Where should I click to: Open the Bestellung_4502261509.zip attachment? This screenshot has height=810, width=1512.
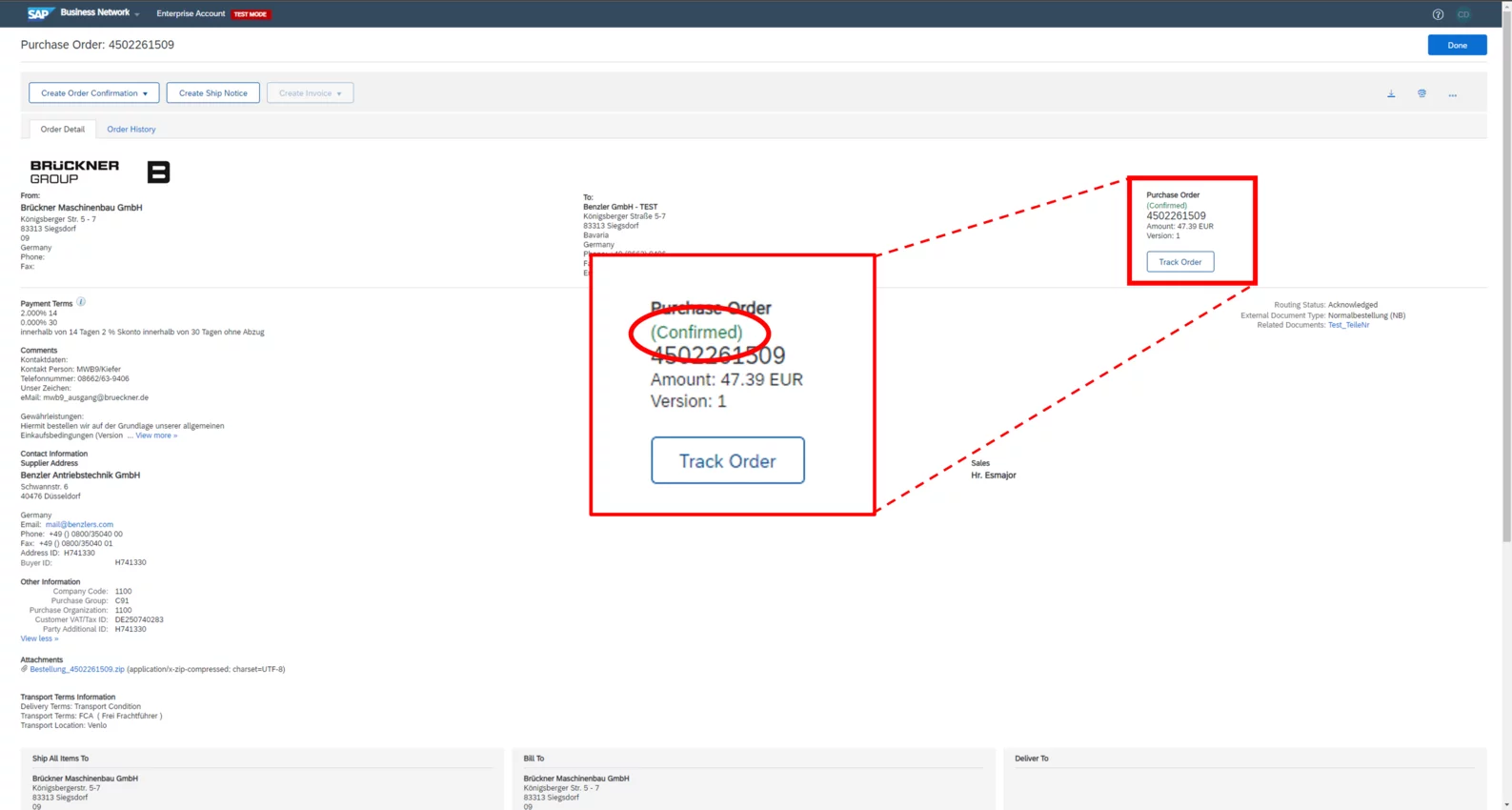coord(76,669)
